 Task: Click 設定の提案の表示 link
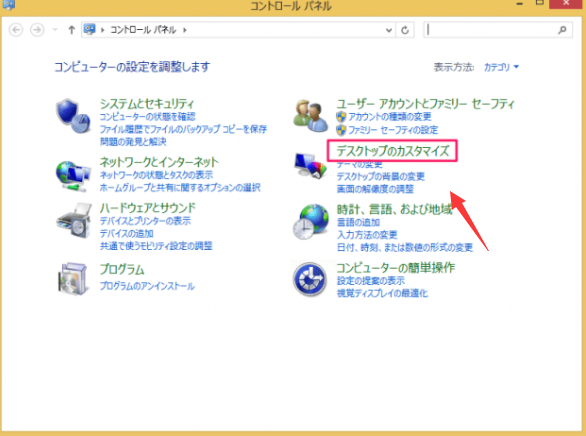tap(371, 281)
